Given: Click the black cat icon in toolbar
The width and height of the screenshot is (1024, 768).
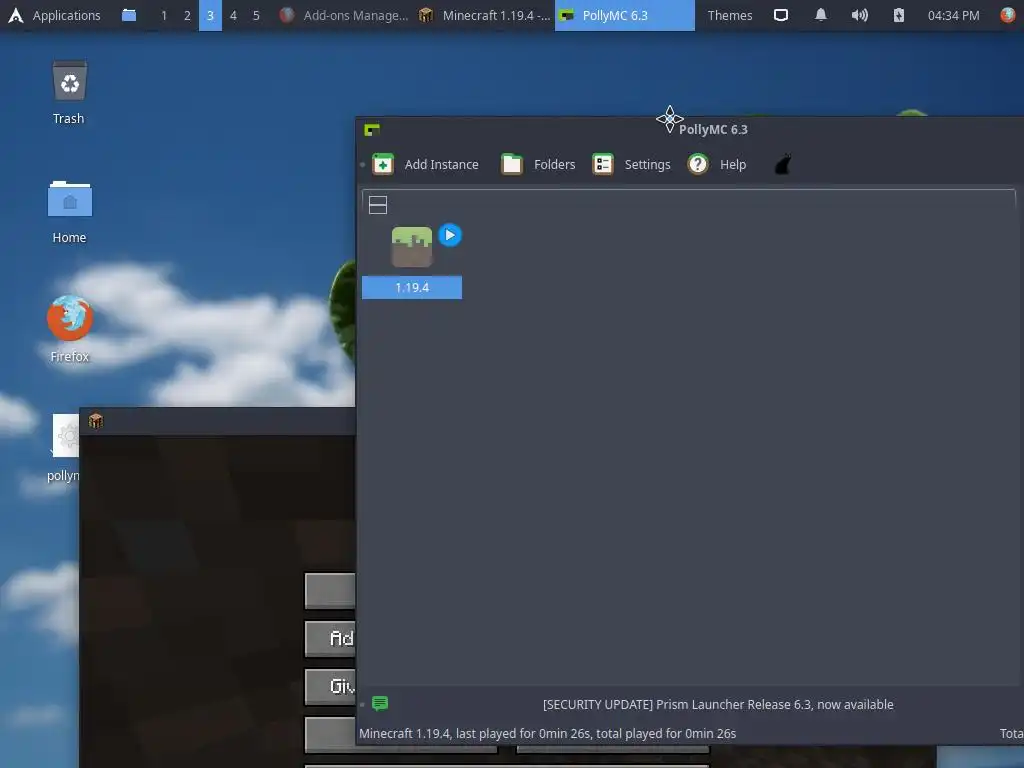Looking at the screenshot, I should point(783,165).
